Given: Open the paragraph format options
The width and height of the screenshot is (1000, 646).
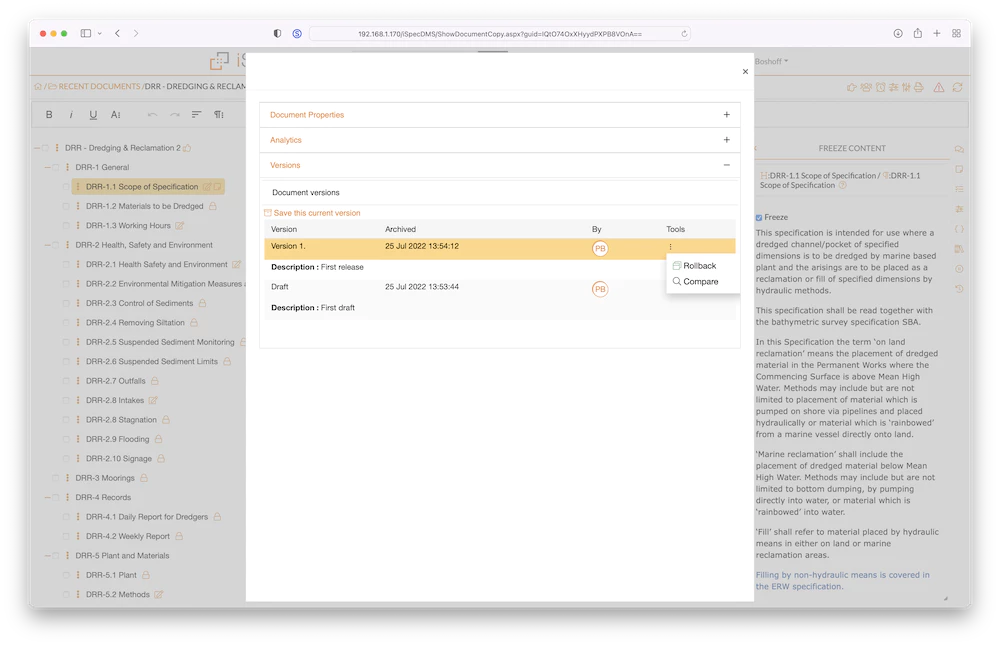Looking at the screenshot, I should 219,115.
